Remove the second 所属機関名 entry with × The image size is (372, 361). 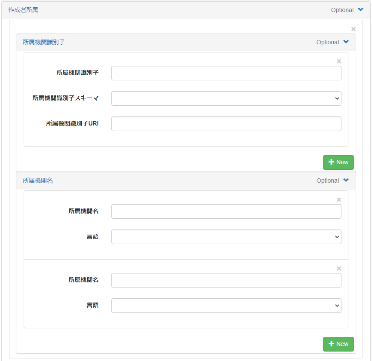click(x=339, y=269)
